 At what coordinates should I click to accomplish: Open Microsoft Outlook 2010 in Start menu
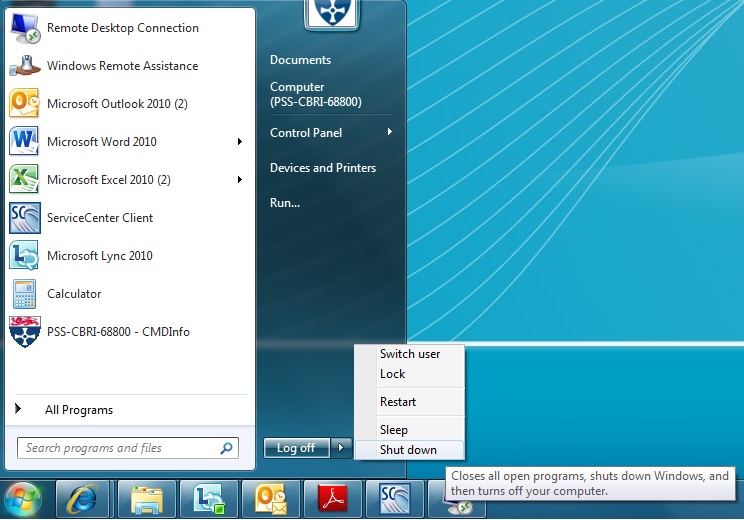click(x=117, y=104)
